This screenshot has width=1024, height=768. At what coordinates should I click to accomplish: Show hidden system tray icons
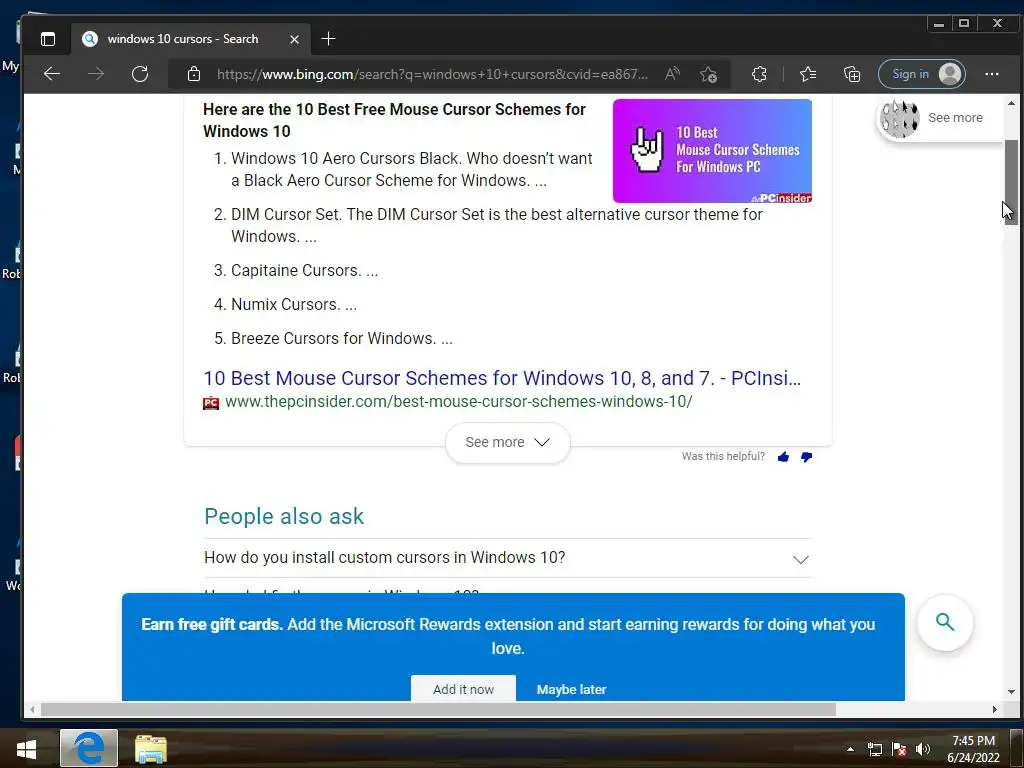(850, 749)
